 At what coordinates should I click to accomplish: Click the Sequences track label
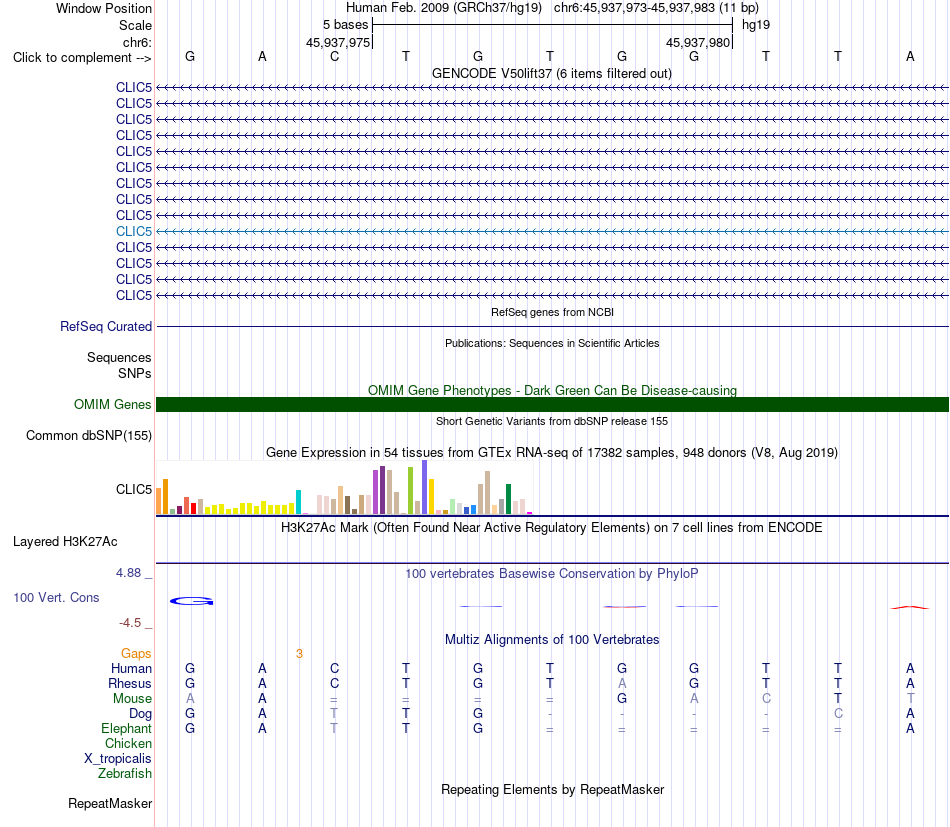click(119, 357)
